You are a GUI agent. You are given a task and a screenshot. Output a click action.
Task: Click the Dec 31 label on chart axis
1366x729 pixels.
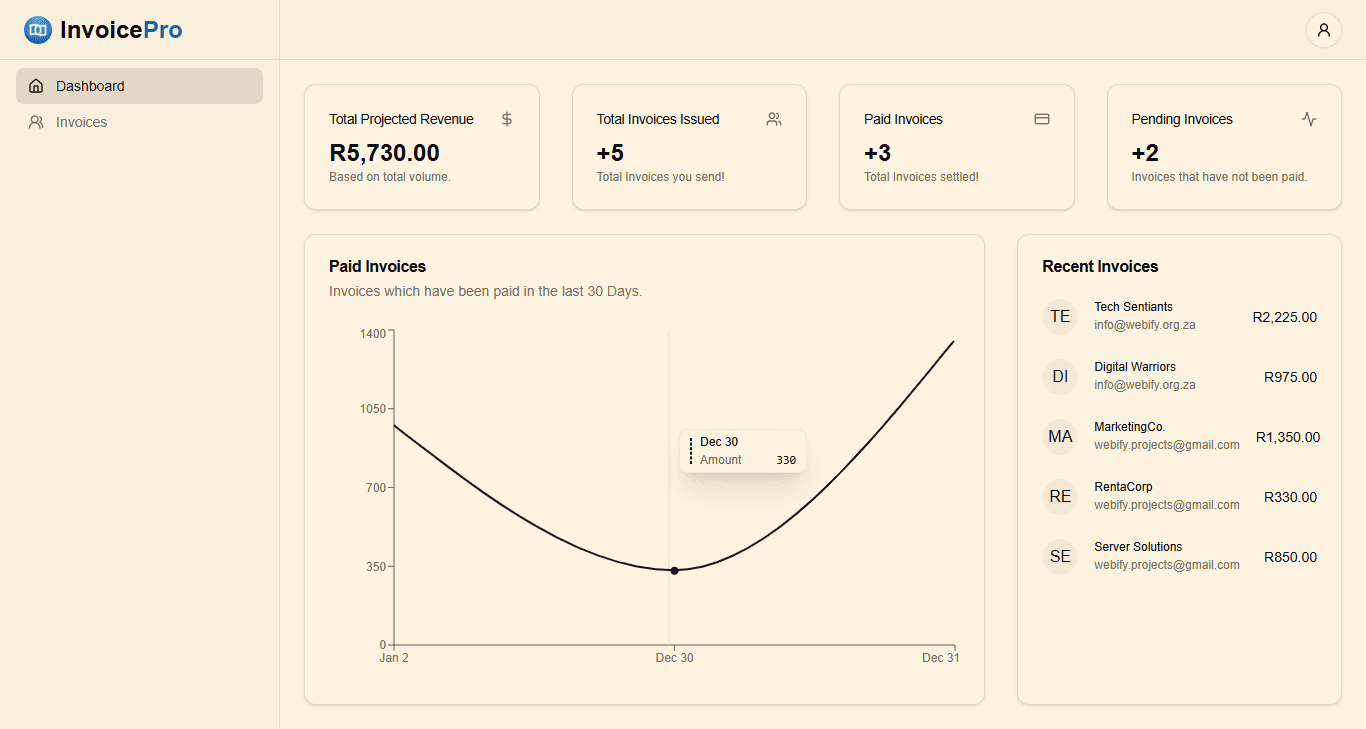pyautogui.click(x=940, y=658)
